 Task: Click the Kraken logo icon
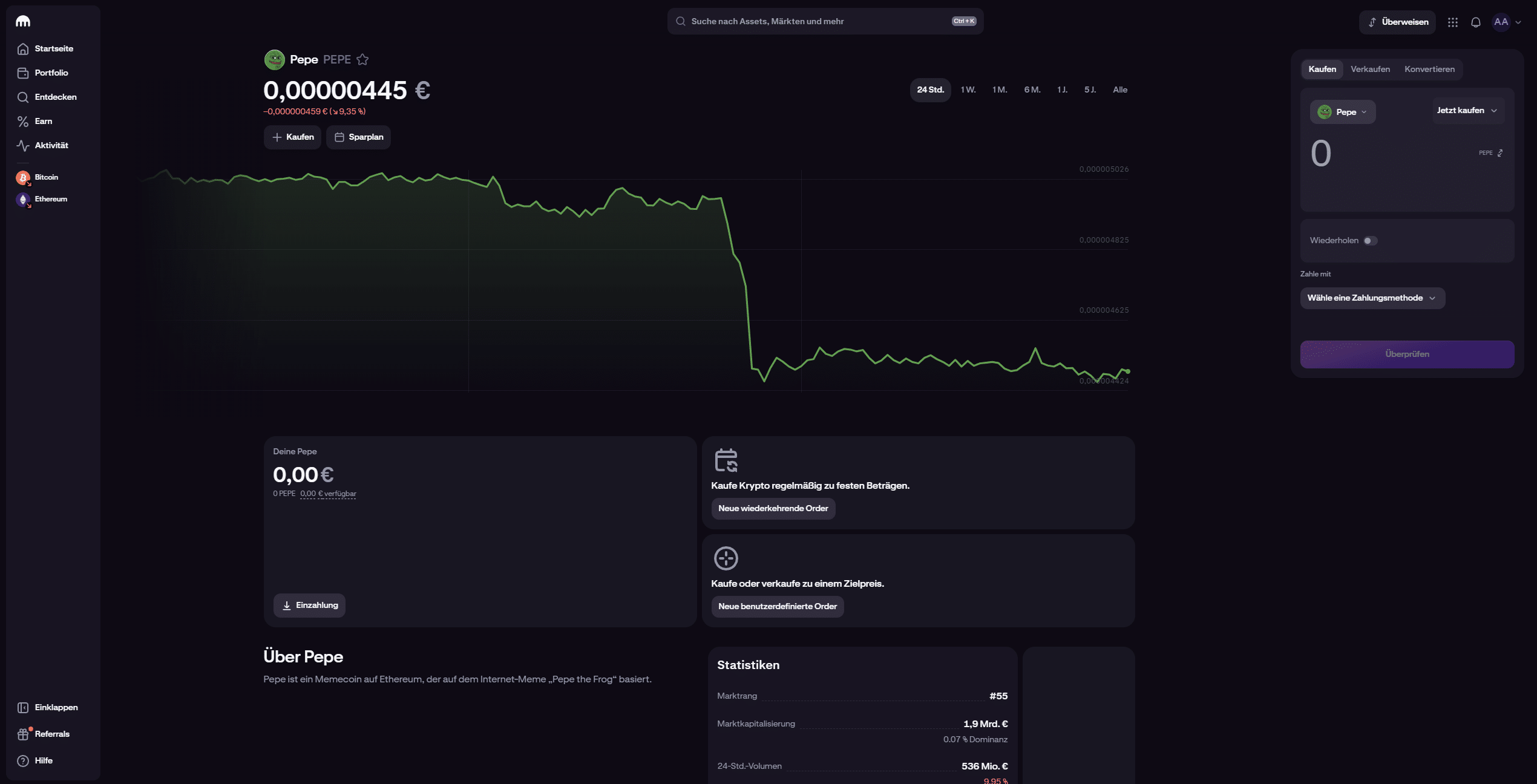pyautogui.click(x=23, y=21)
